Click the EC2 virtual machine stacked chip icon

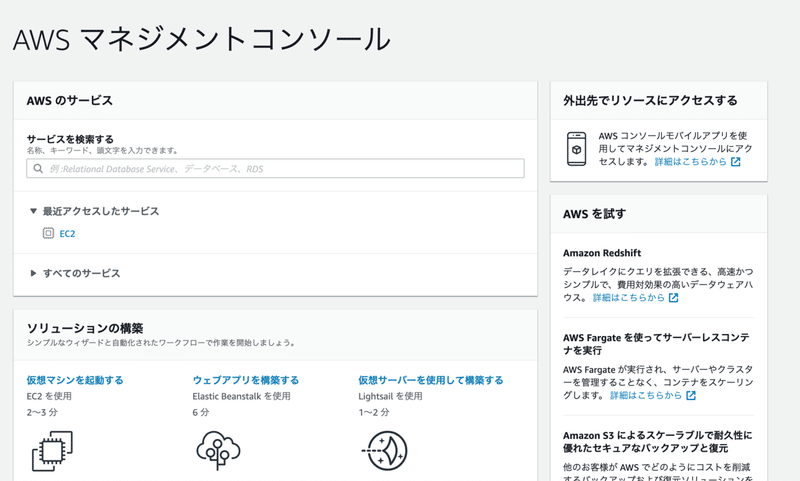tap(52, 451)
